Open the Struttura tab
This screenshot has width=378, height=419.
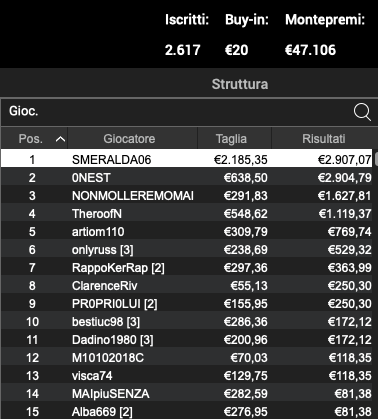click(x=240, y=84)
